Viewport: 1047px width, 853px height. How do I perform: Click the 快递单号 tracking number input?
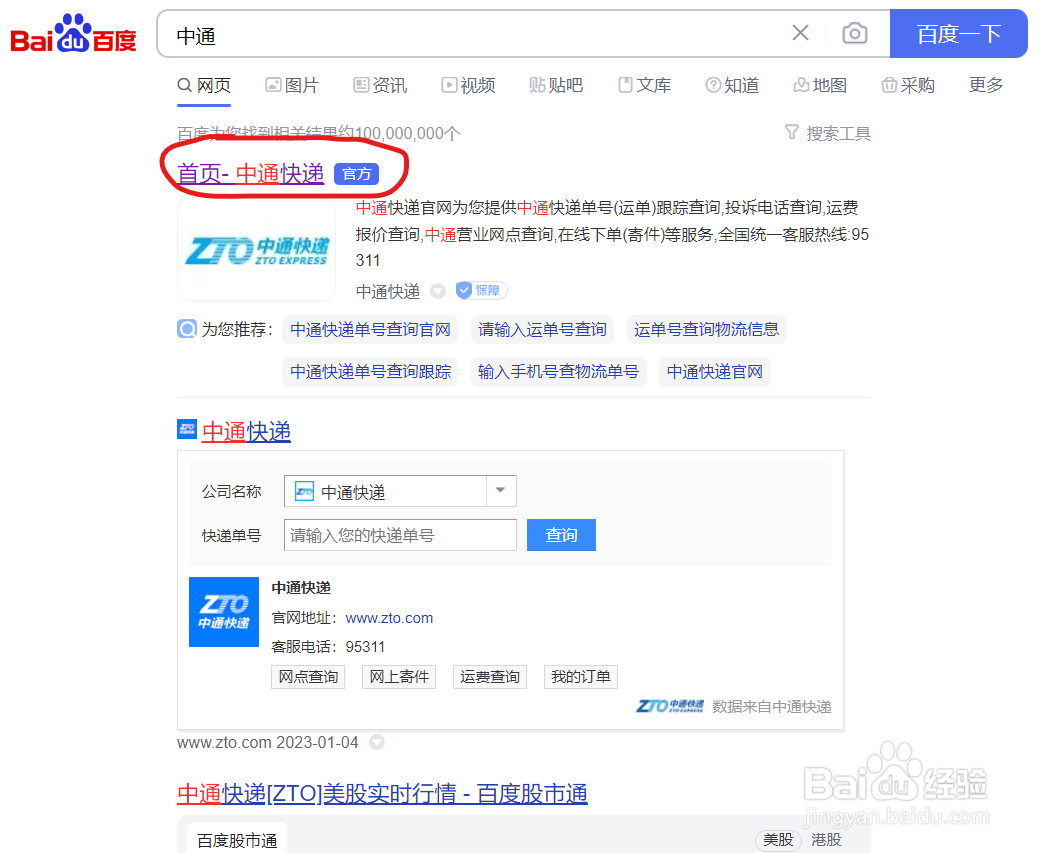point(400,535)
